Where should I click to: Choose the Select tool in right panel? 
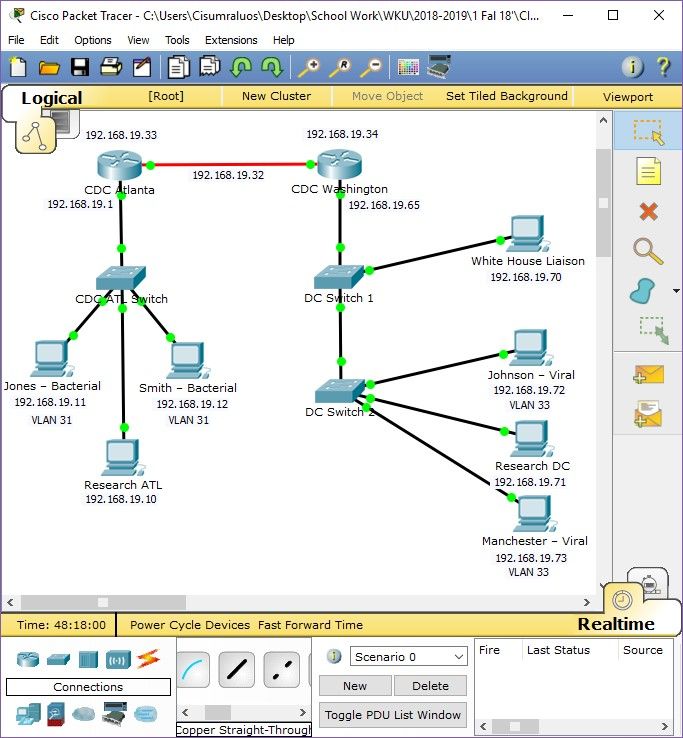click(648, 131)
